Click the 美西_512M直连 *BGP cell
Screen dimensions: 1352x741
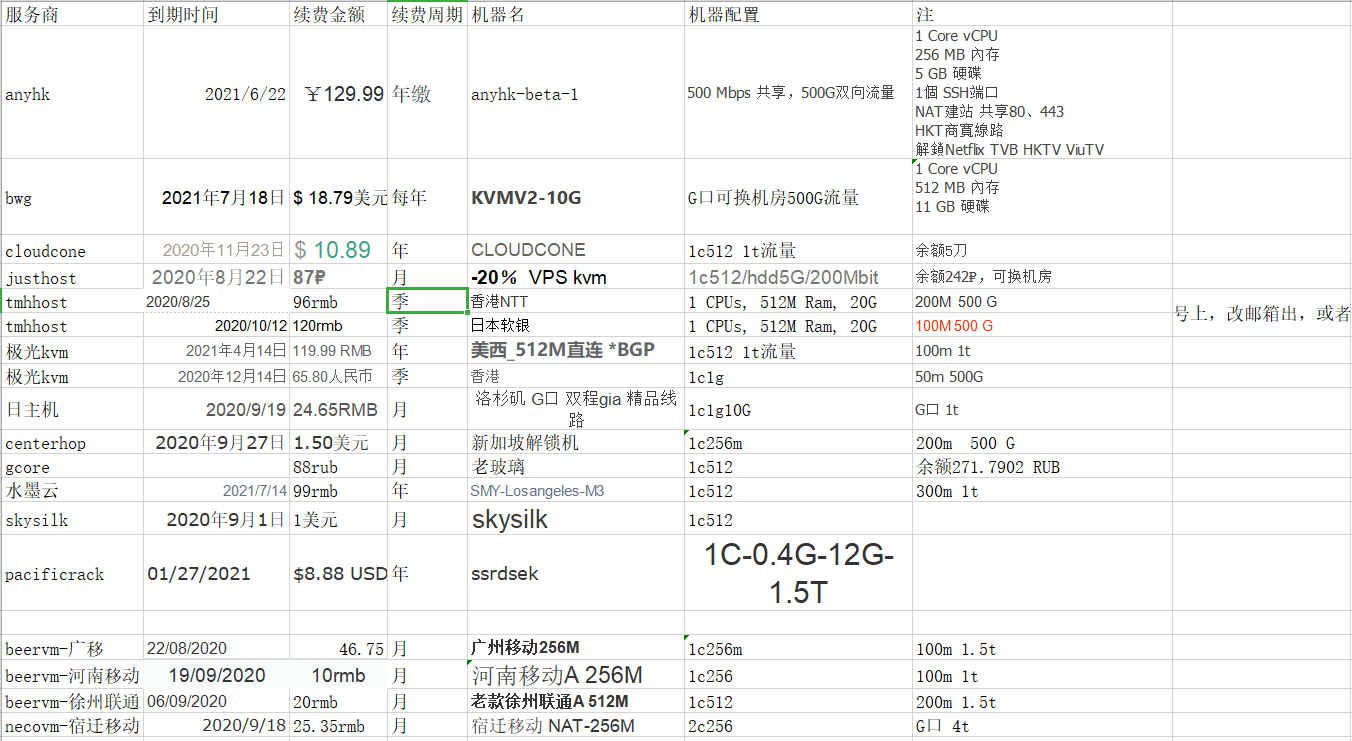click(x=576, y=351)
